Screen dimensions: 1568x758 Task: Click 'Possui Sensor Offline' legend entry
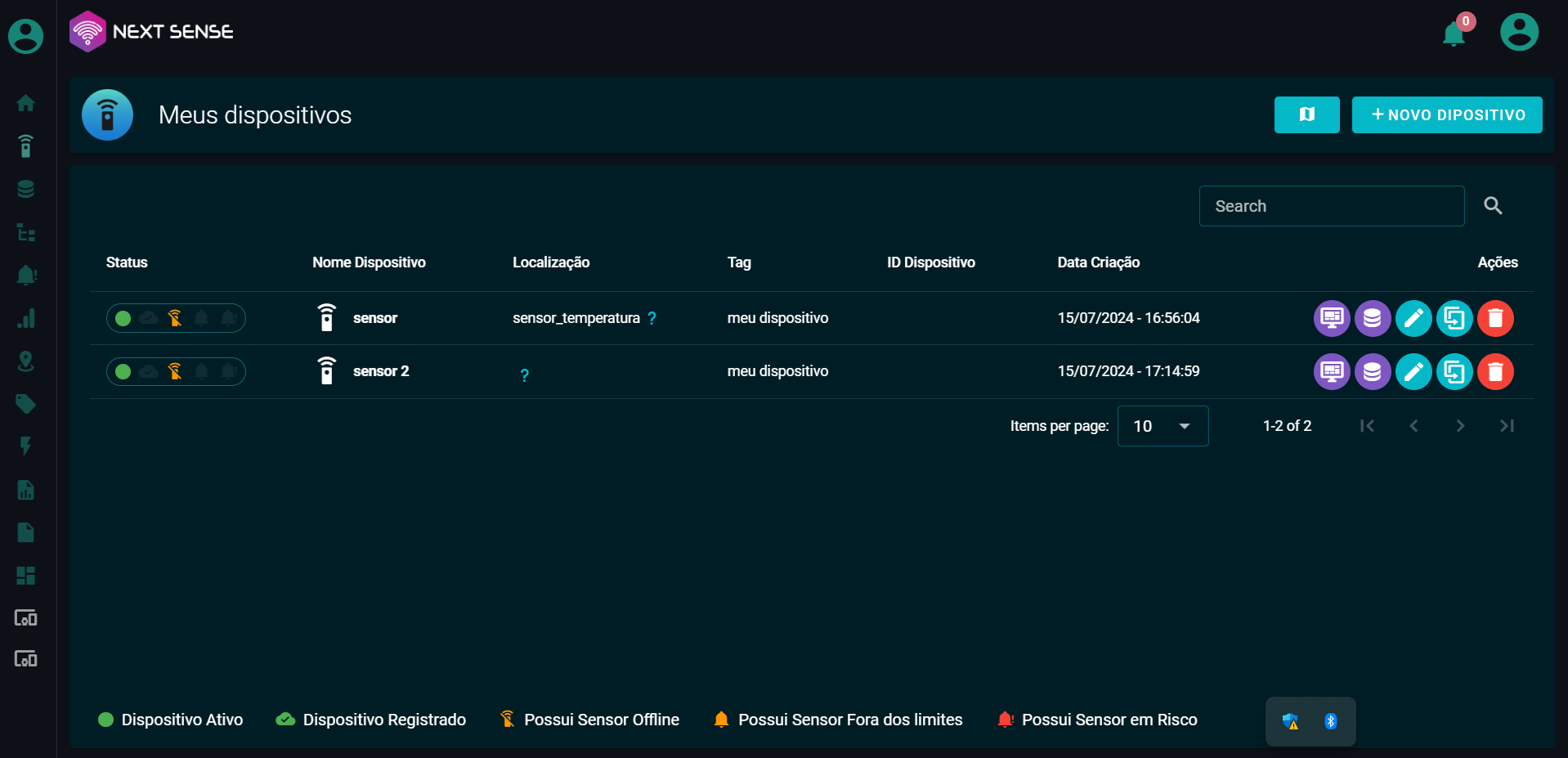tap(589, 720)
